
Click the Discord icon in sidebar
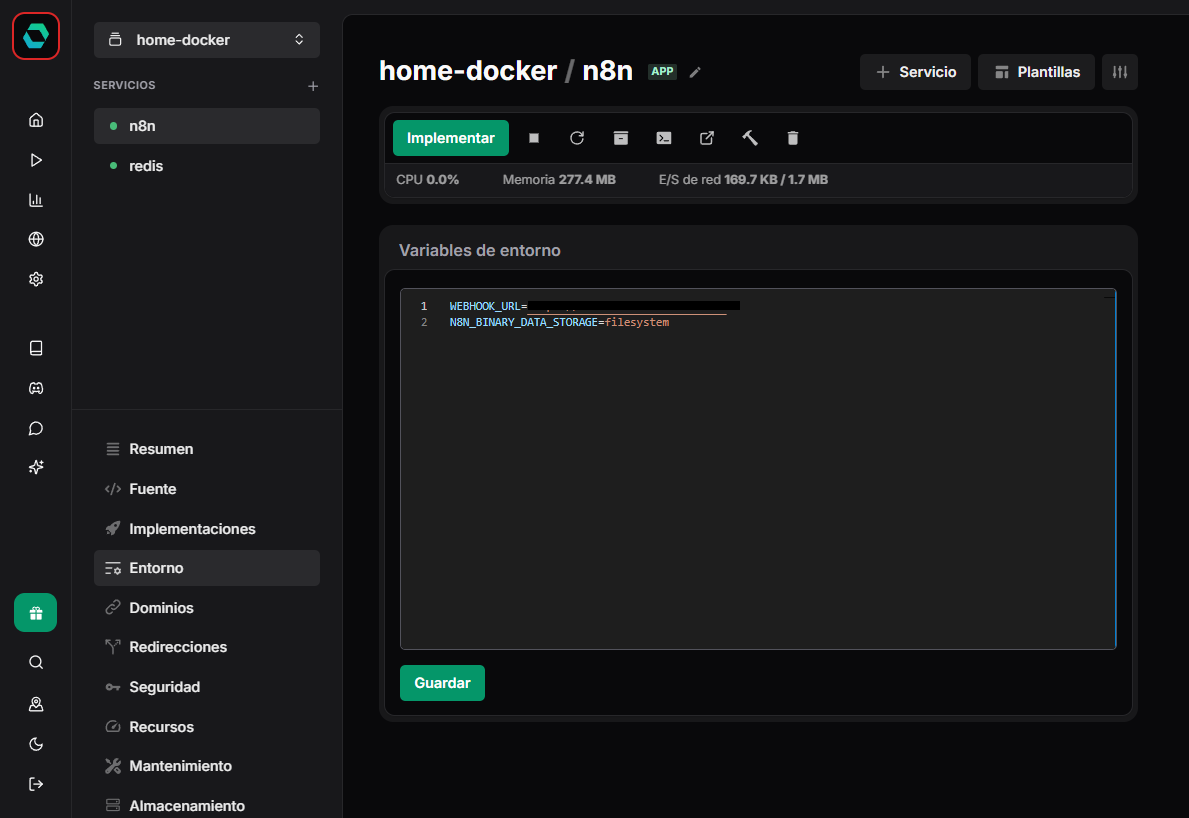pyautogui.click(x=36, y=388)
